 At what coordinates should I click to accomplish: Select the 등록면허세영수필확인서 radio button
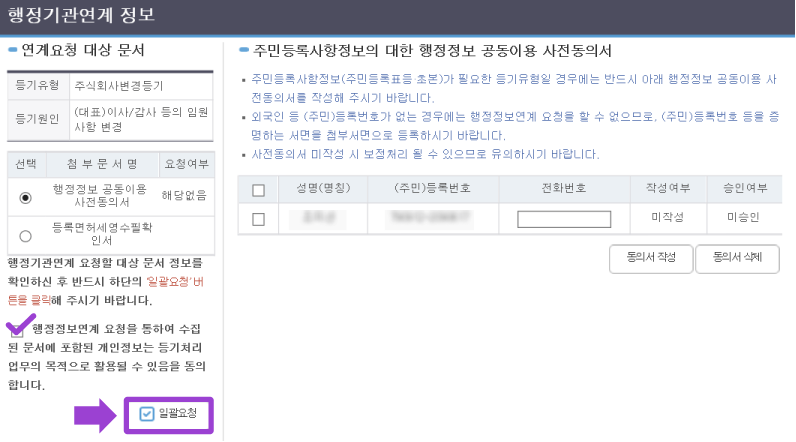pyautogui.click(x=25, y=235)
